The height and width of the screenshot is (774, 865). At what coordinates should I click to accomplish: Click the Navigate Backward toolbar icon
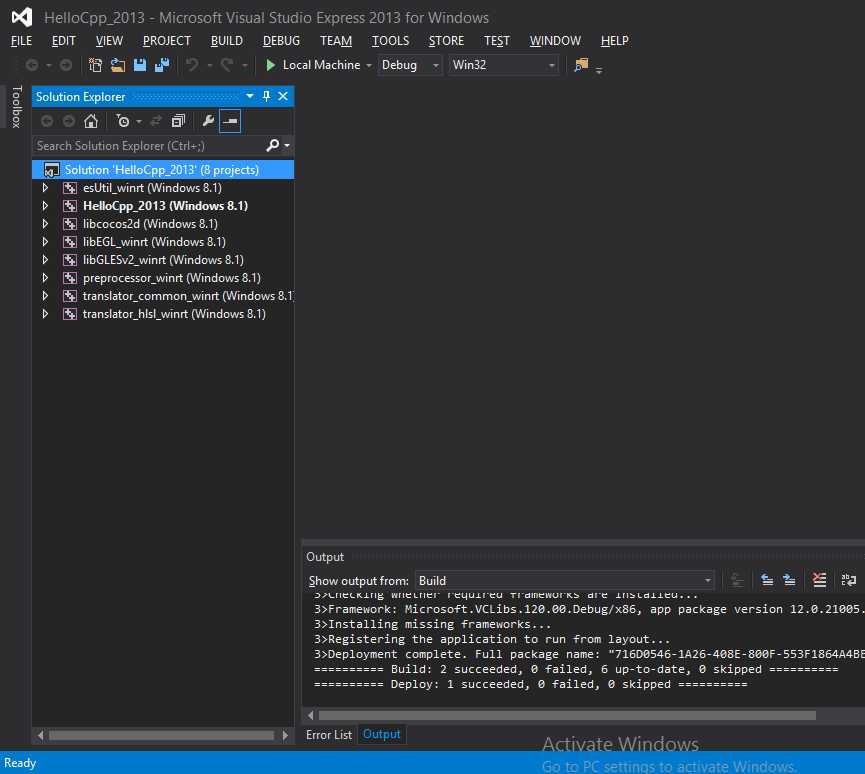32,65
